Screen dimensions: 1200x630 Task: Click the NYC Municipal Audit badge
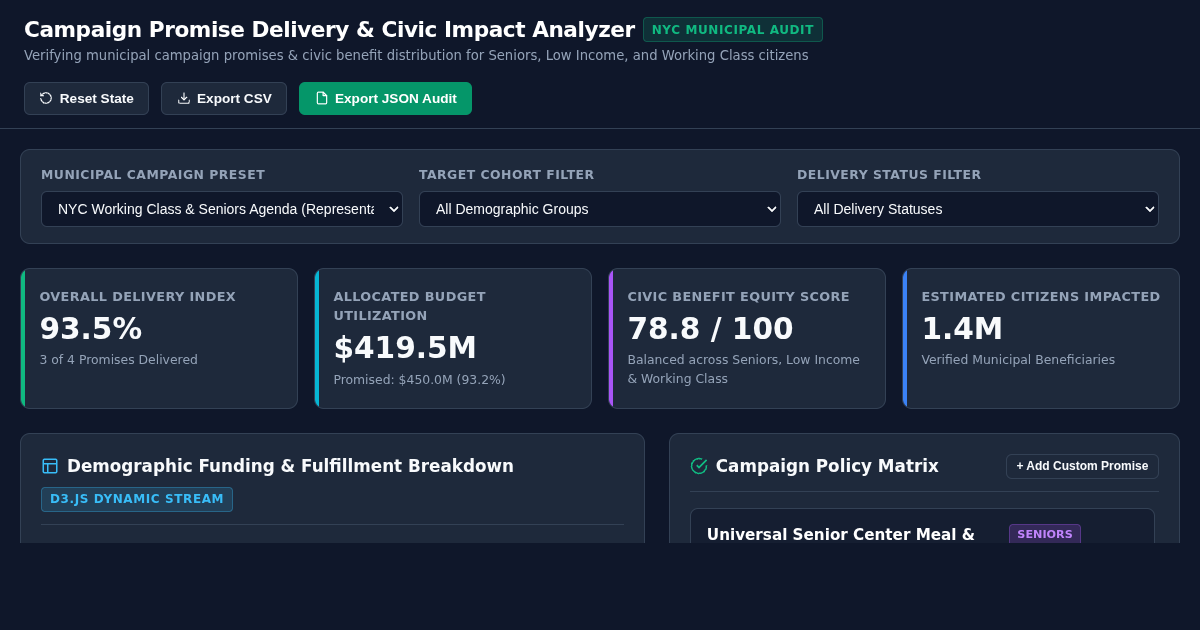733,30
